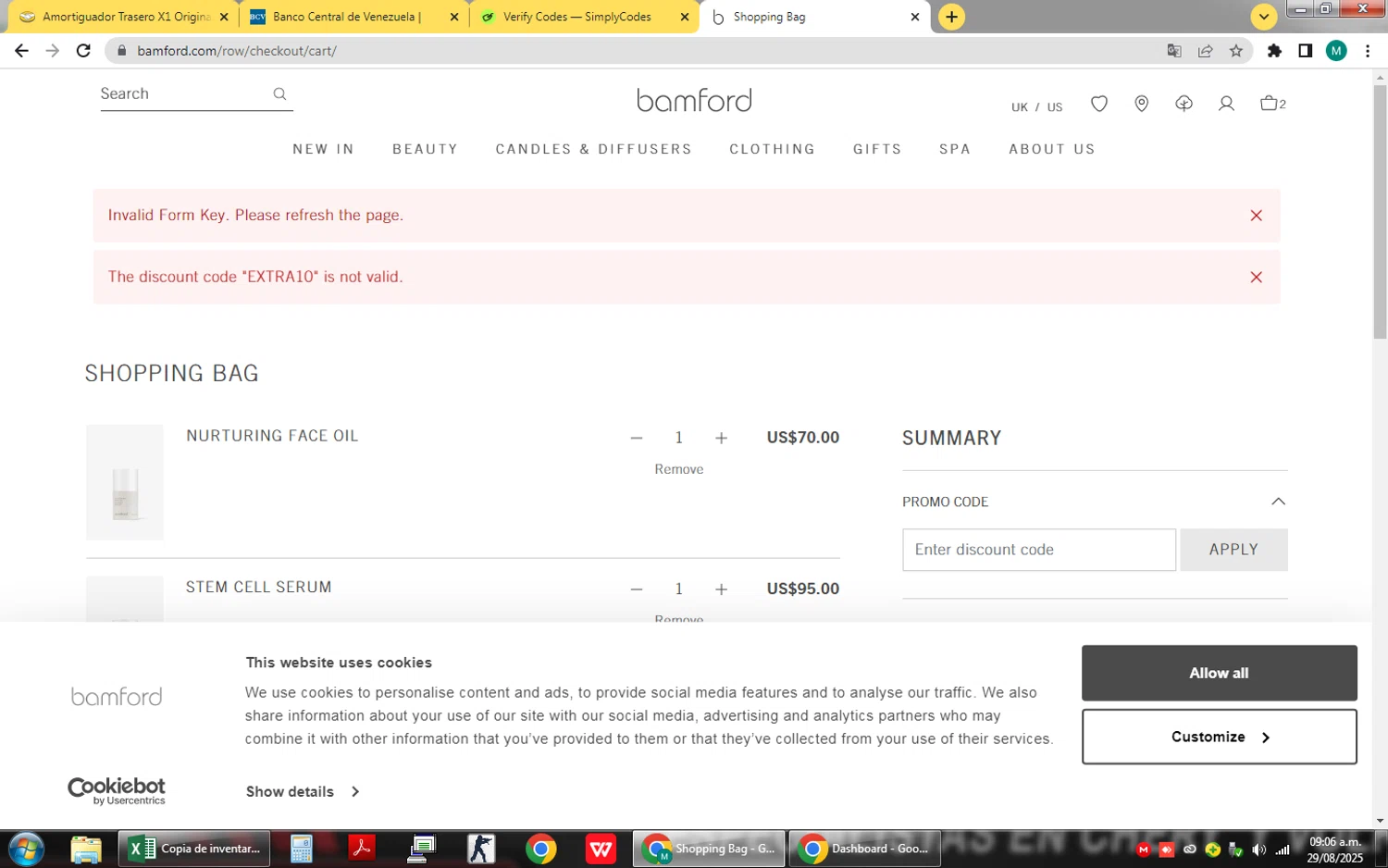Open the CANDLES & DIFFUSERS menu

point(594,149)
